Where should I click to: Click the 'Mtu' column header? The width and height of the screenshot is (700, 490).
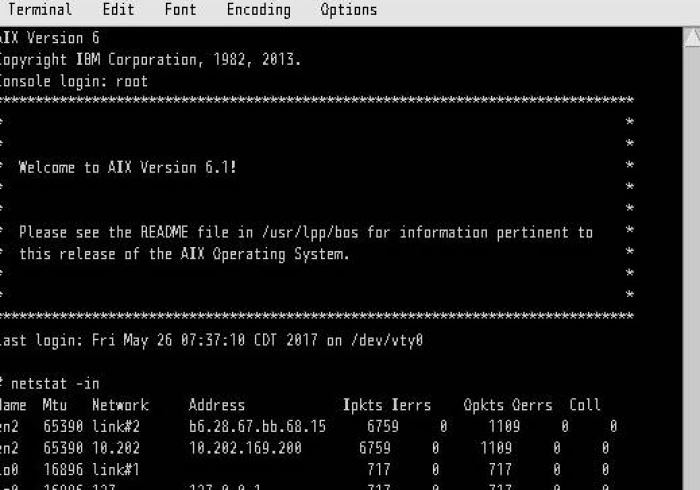(54, 406)
